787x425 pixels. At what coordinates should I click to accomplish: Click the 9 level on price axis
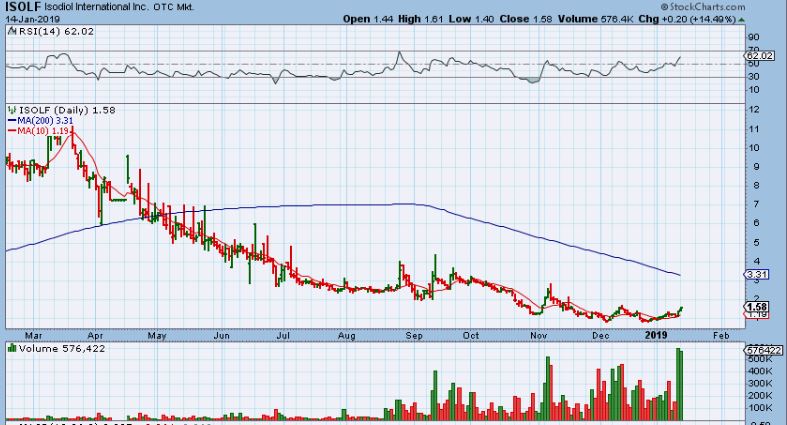pos(755,167)
